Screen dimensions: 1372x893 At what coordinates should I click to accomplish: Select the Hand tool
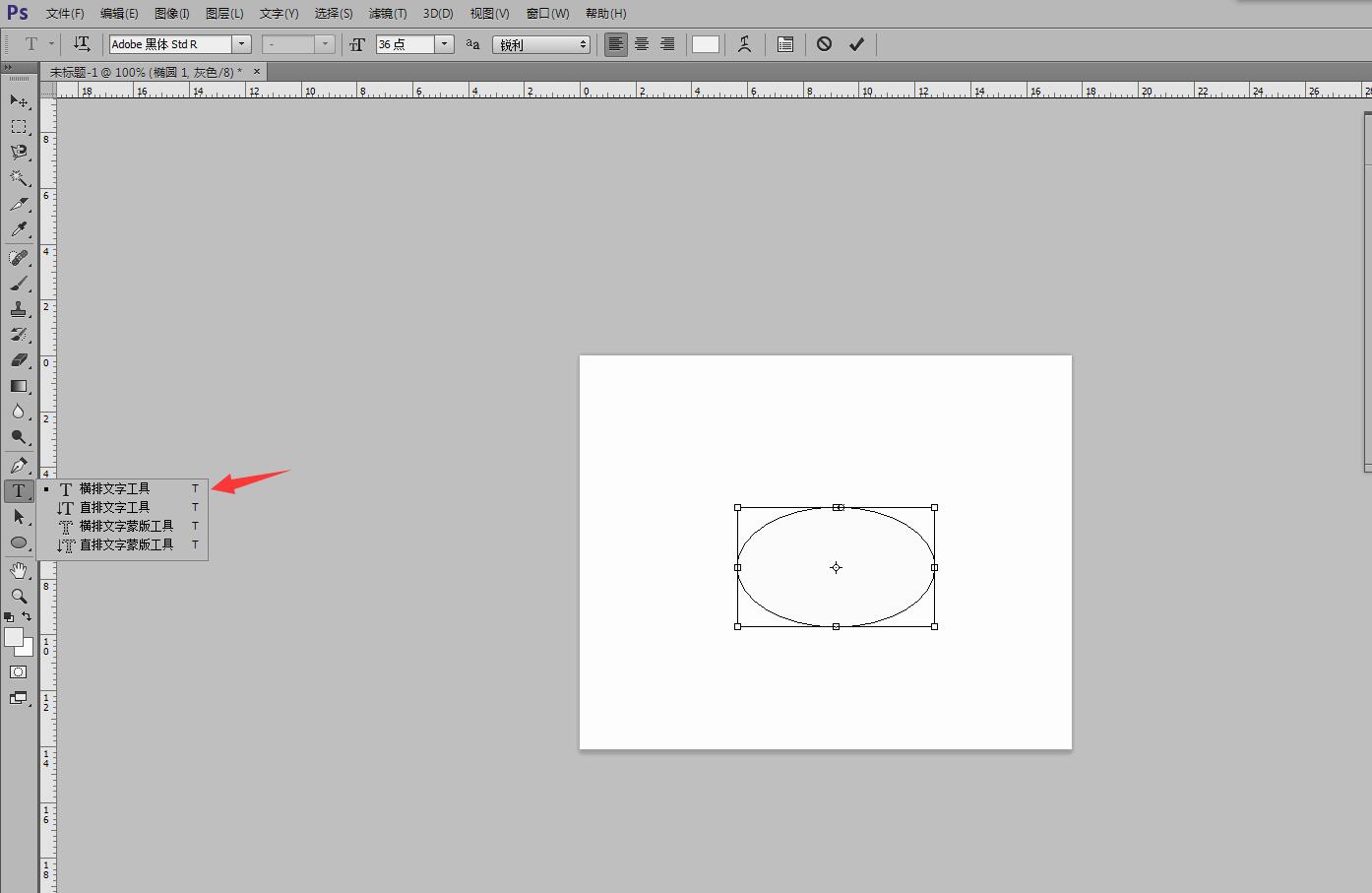(x=19, y=571)
